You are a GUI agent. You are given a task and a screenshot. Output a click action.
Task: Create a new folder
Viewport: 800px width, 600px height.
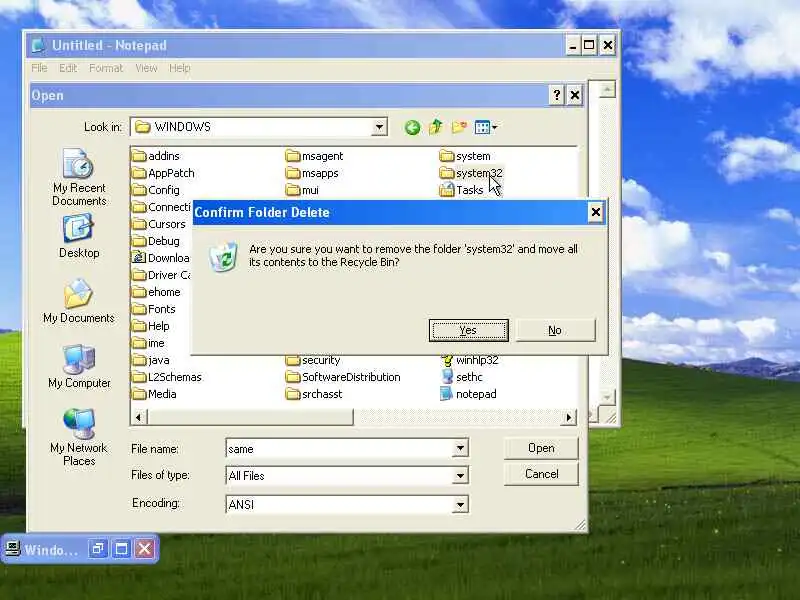tap(459, 127)
